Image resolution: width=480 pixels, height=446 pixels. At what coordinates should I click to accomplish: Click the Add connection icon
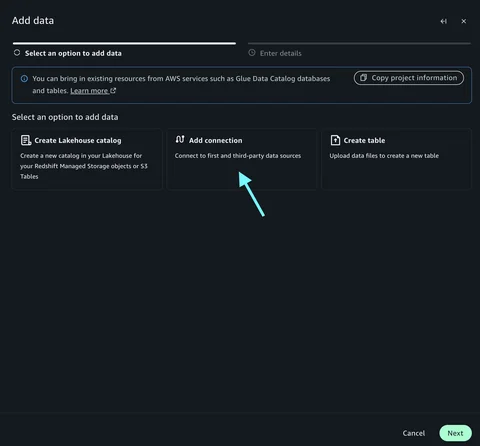pyautogui.click(x=180, y=139)
